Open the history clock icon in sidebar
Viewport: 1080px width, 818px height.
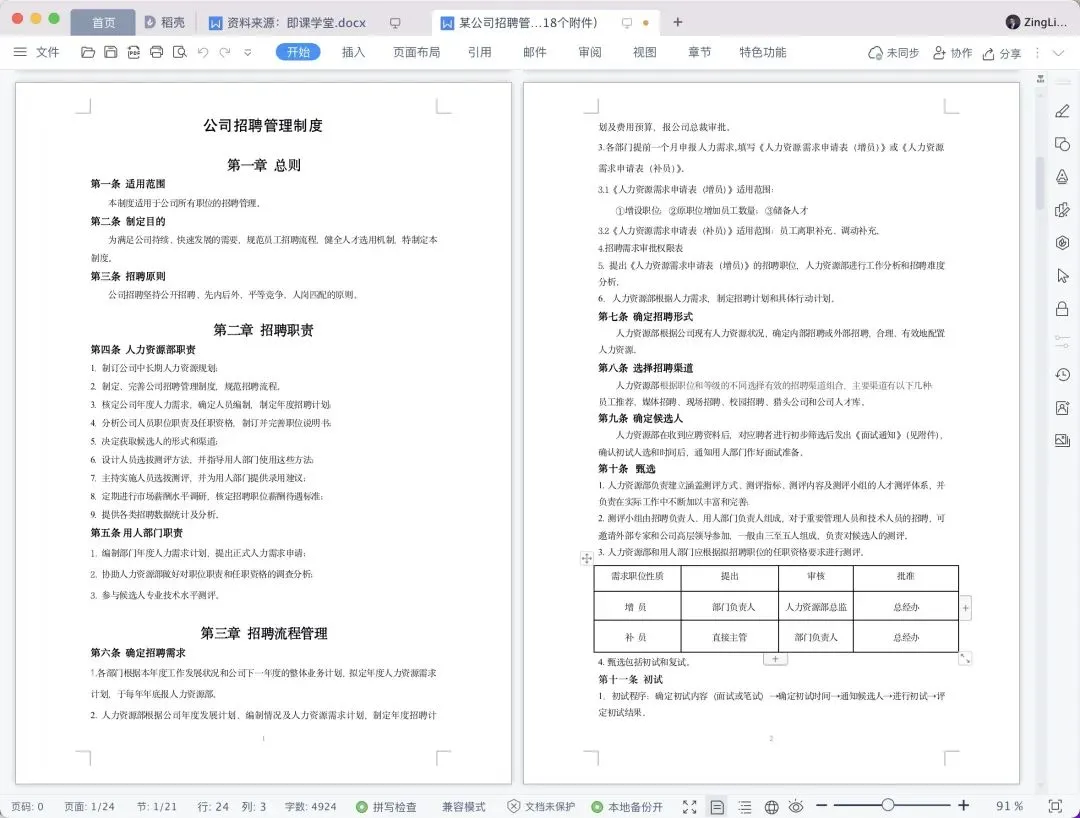pyautogui.click(x=1062, y=374)
